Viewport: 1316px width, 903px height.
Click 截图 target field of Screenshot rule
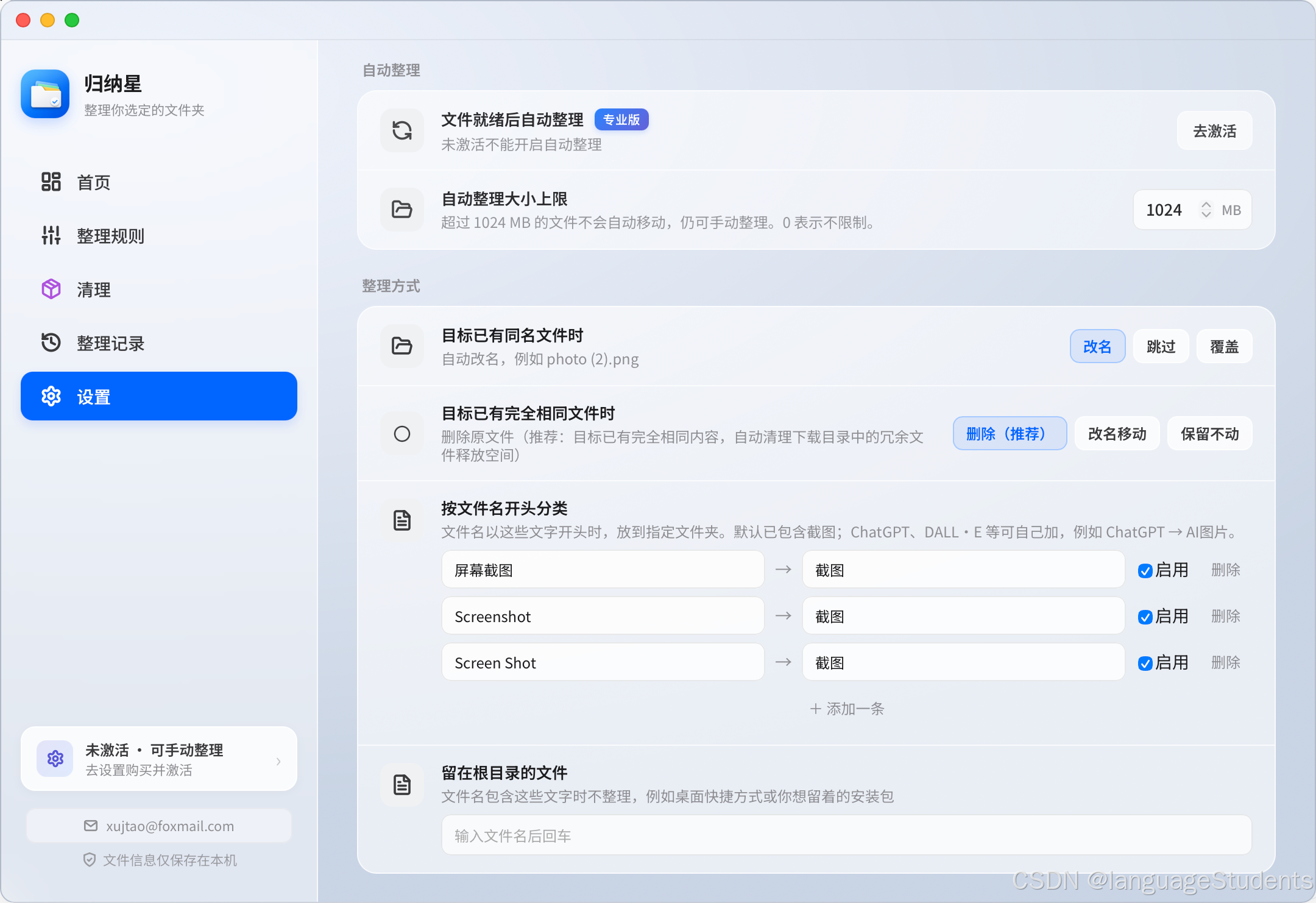click(963, 616)
